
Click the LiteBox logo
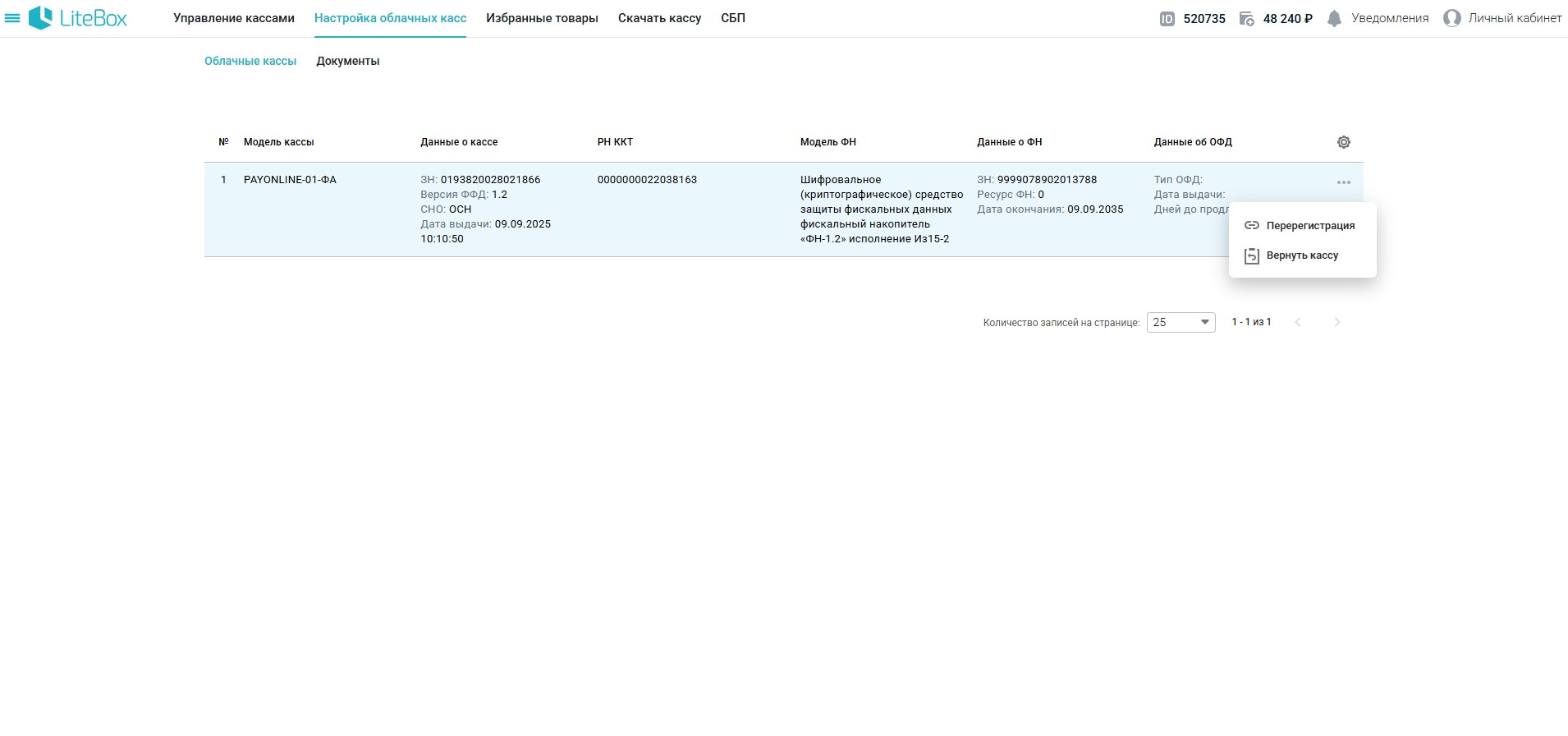[78, 18]
